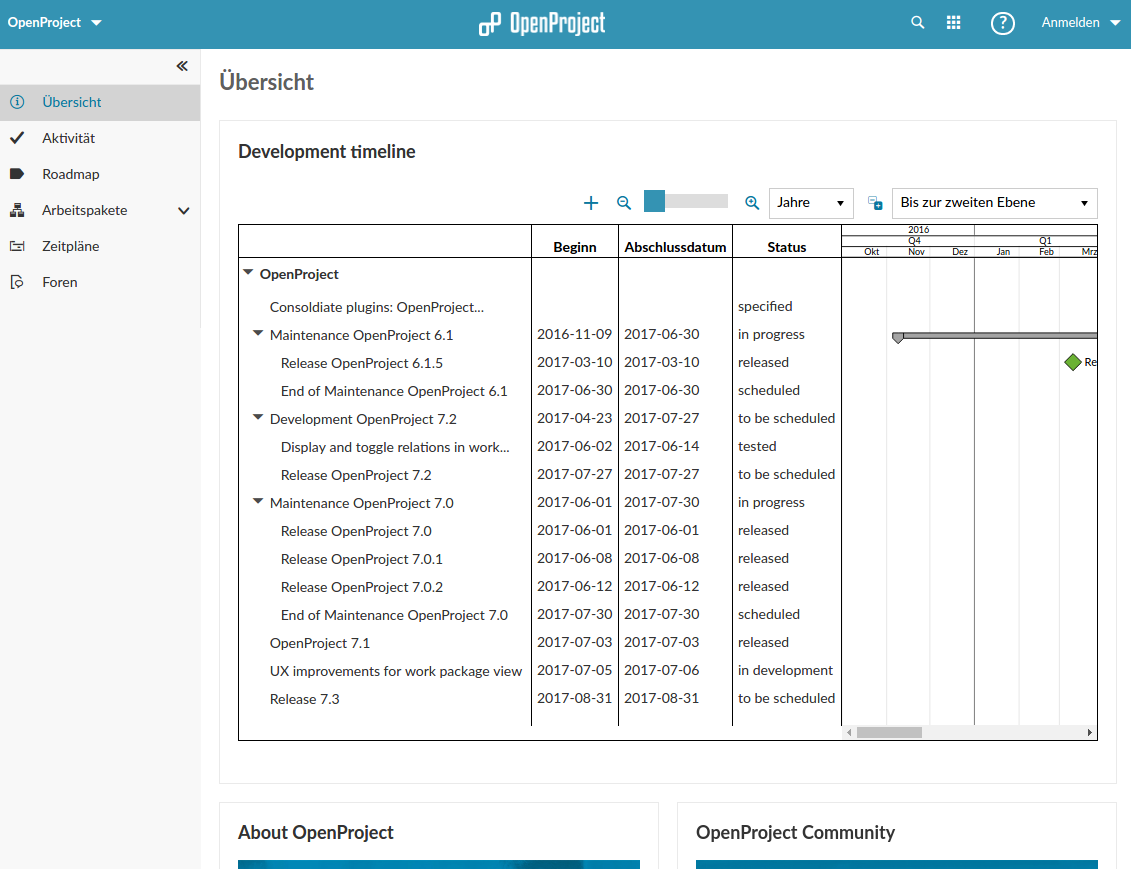Click the timeline scrollbar right arrow
Image resolution: width=1131 pixels, height=869 pixels.
[x=1090, y=733]
